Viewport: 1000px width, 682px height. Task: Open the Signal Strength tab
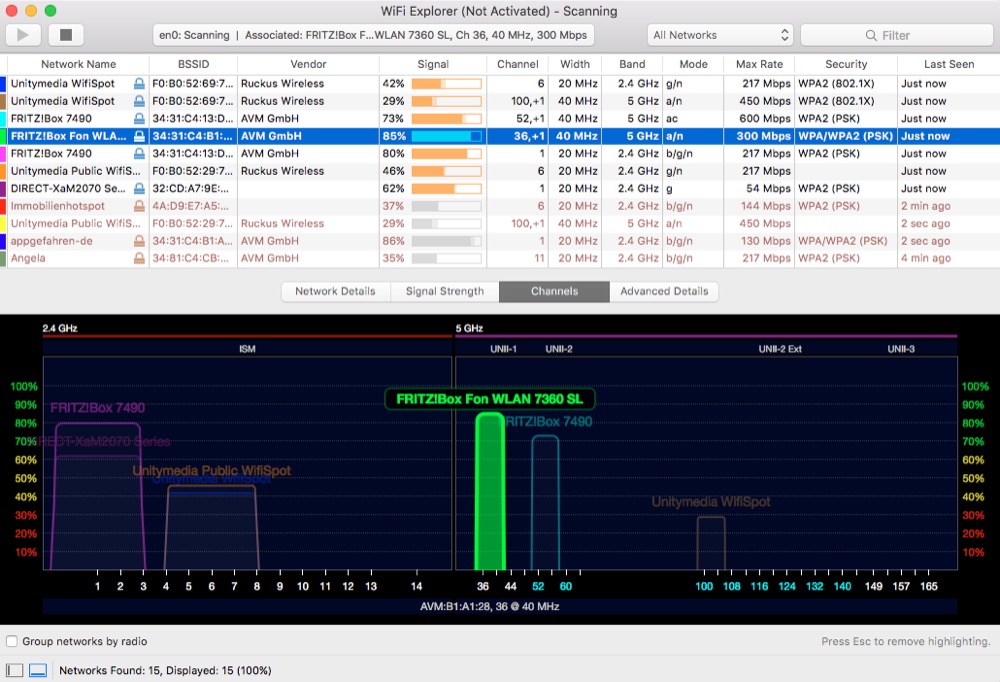(444, 291)
